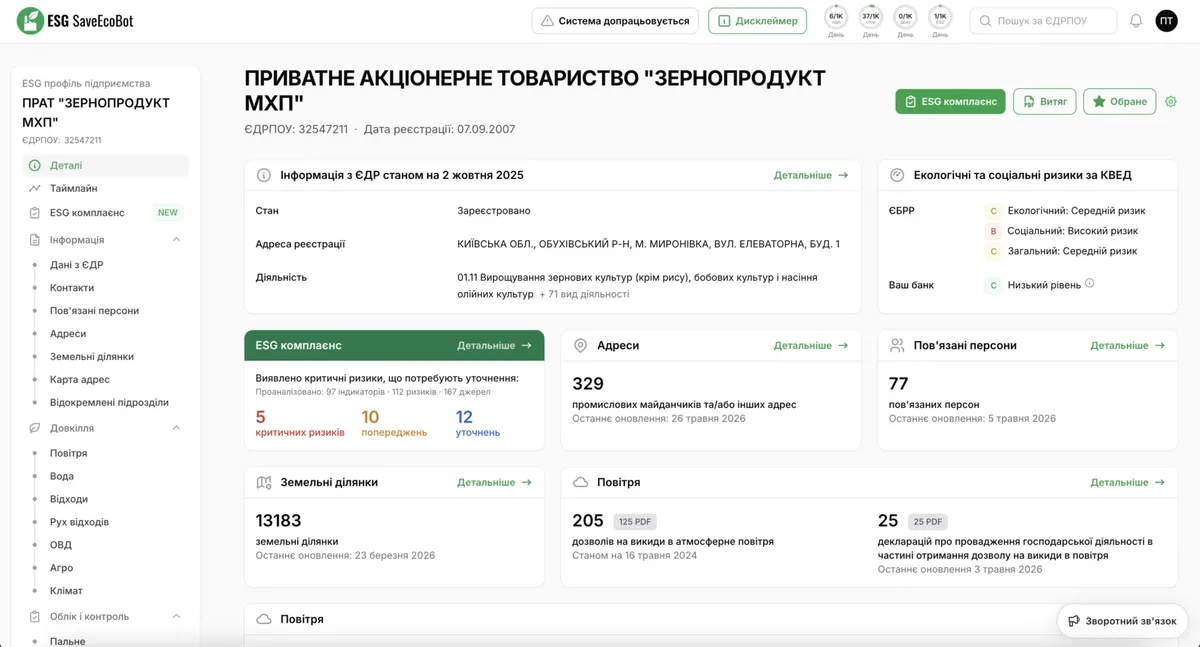Image resolution: width=1200 pixels, height=647 pixels.
Task: Click the green ESG комплаєнс button
Action: [950, 101]
